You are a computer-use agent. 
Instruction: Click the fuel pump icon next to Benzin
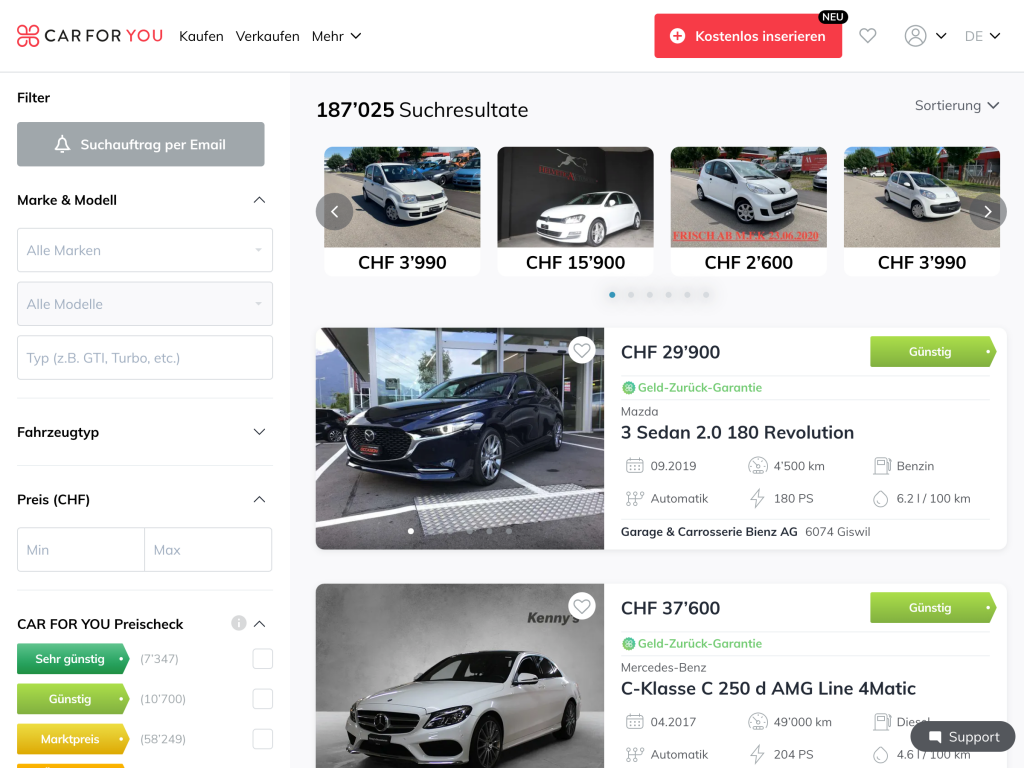point(882,466)
